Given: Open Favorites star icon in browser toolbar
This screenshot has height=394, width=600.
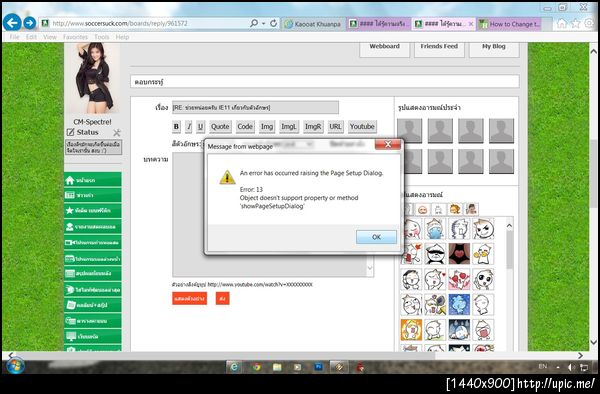Looking at the screenshot, I should pyautogui.click(x=575, y=23).
